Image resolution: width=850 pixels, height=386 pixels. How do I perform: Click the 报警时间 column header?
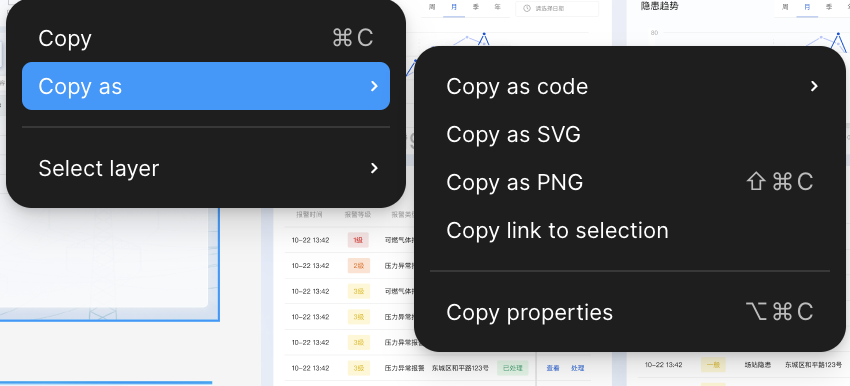[x=309, y=215]
